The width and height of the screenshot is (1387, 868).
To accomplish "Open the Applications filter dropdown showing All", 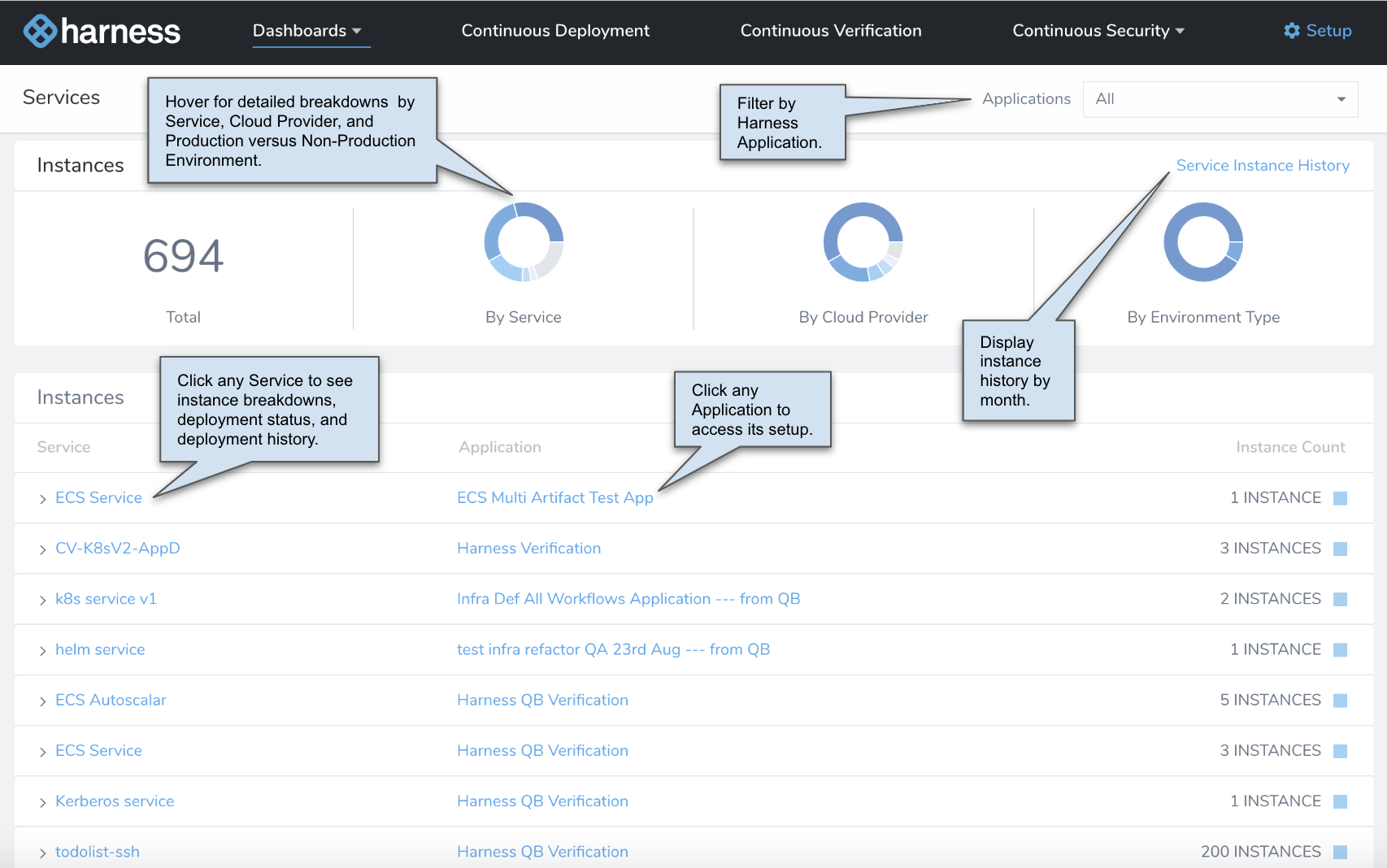I will point(1220,99).
